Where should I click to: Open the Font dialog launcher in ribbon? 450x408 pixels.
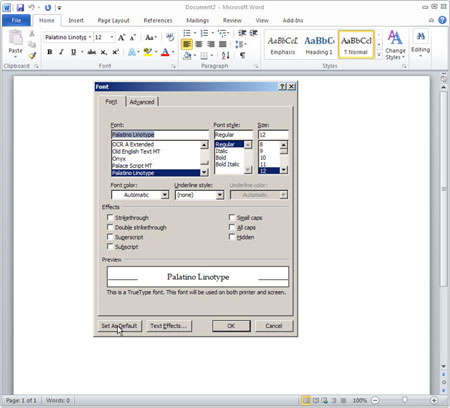tap(174, 67)
